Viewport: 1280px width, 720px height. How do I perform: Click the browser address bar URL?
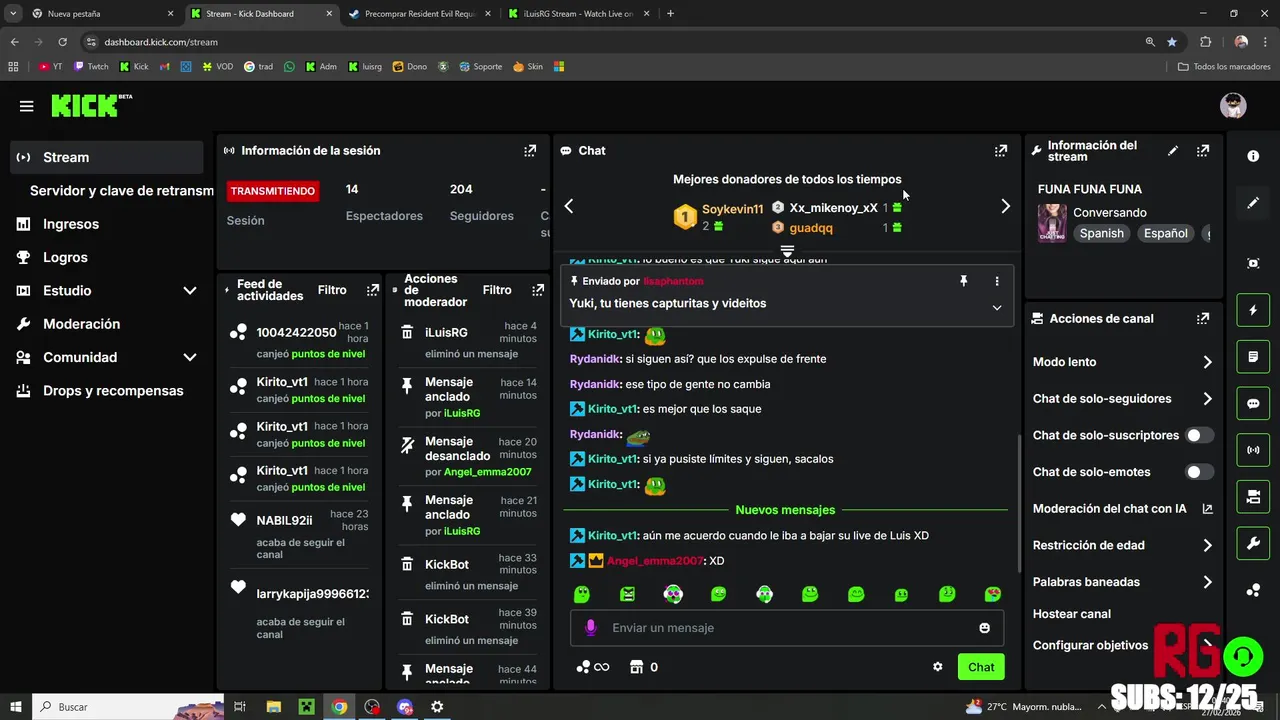[161, 42]
